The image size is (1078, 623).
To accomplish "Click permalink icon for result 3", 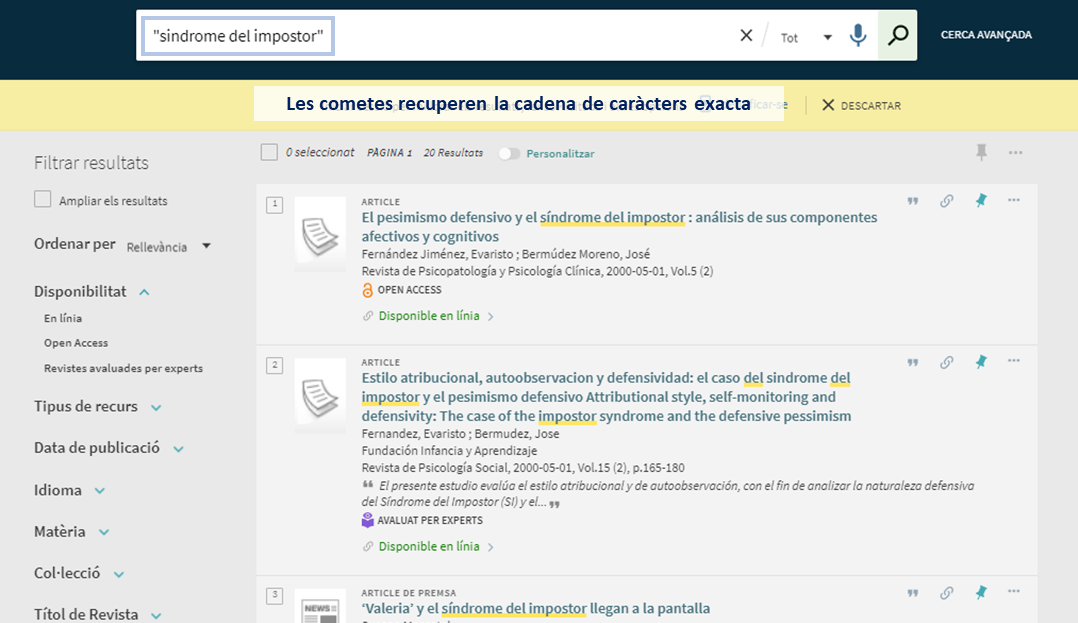I will coord(947,593).
